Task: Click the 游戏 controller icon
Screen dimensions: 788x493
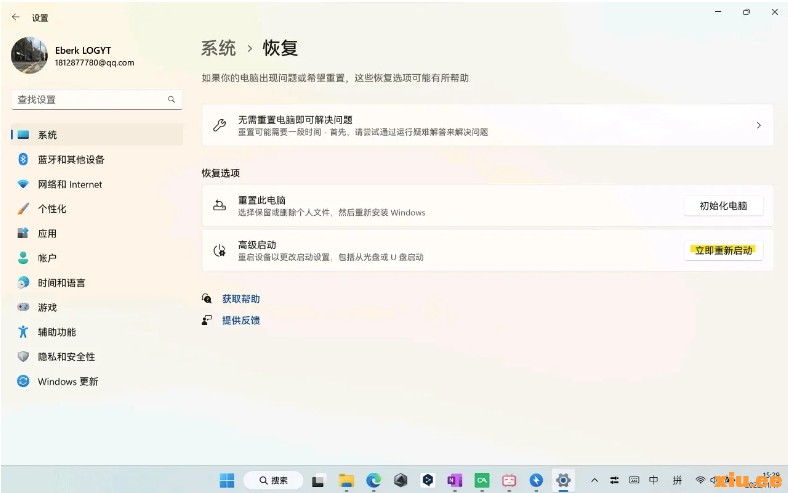Action: (x=23, y=307)
